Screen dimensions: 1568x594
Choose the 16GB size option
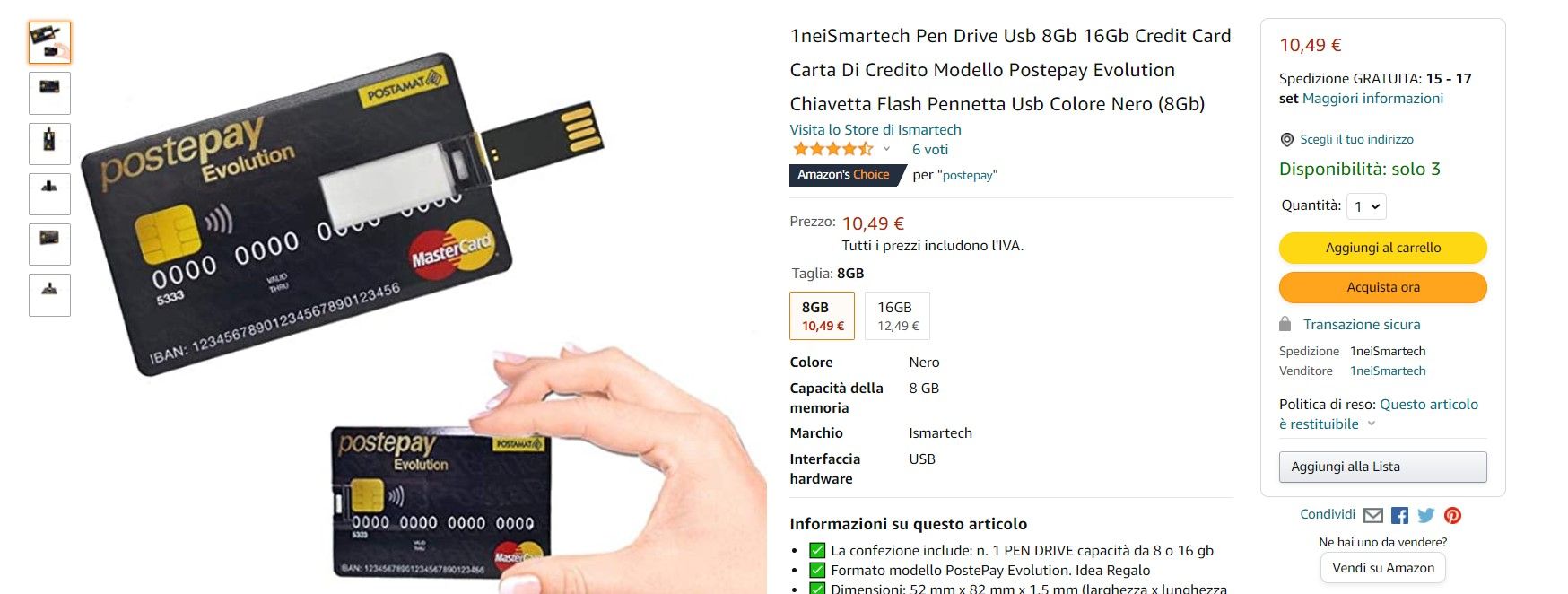pyautogui.click(x=897, y=316)
